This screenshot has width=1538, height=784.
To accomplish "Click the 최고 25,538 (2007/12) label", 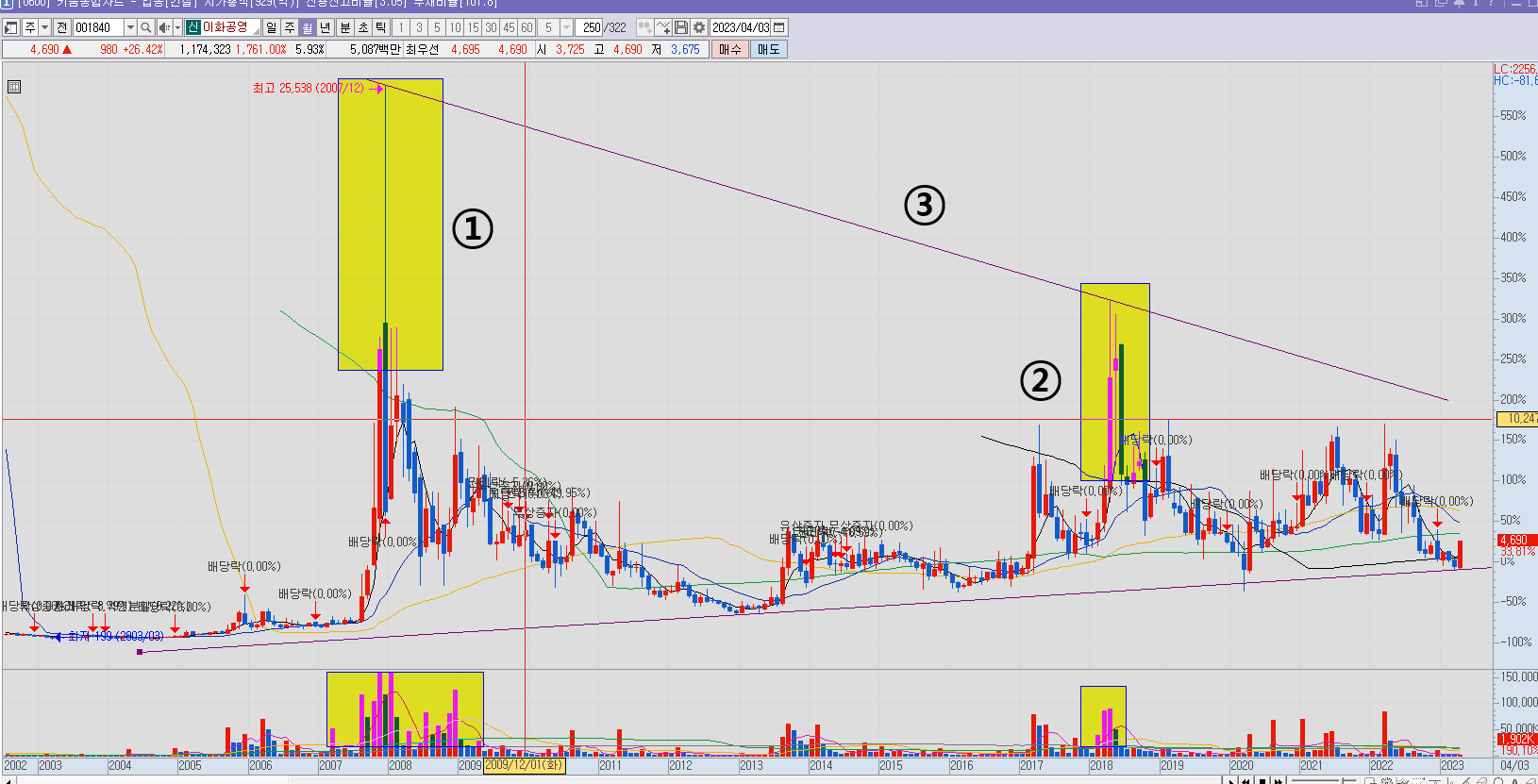I will point(308,88).
